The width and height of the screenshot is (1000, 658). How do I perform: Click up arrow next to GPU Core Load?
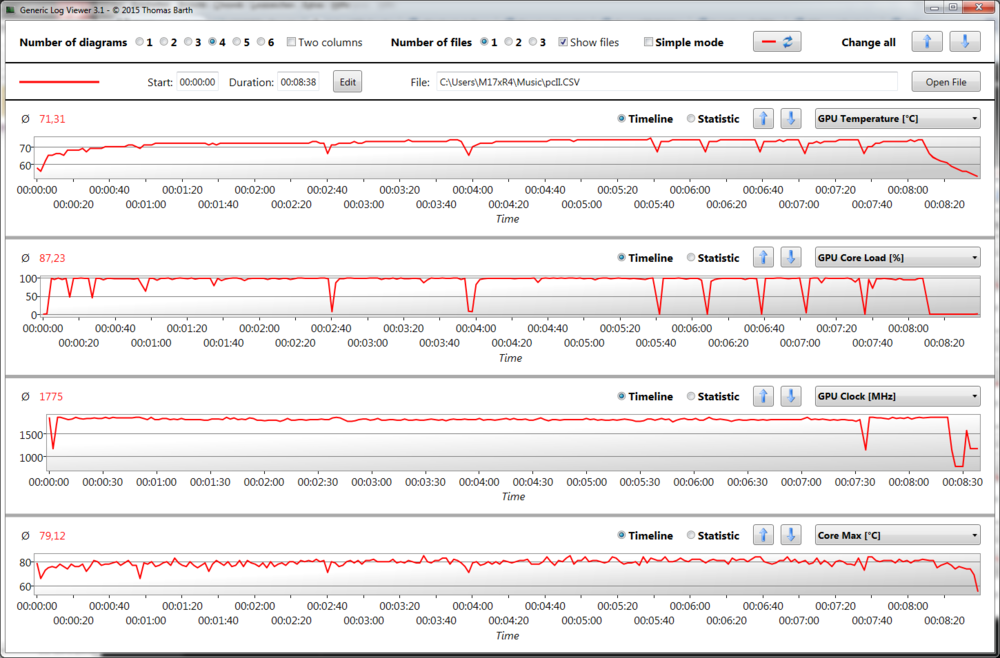point(763,258)
